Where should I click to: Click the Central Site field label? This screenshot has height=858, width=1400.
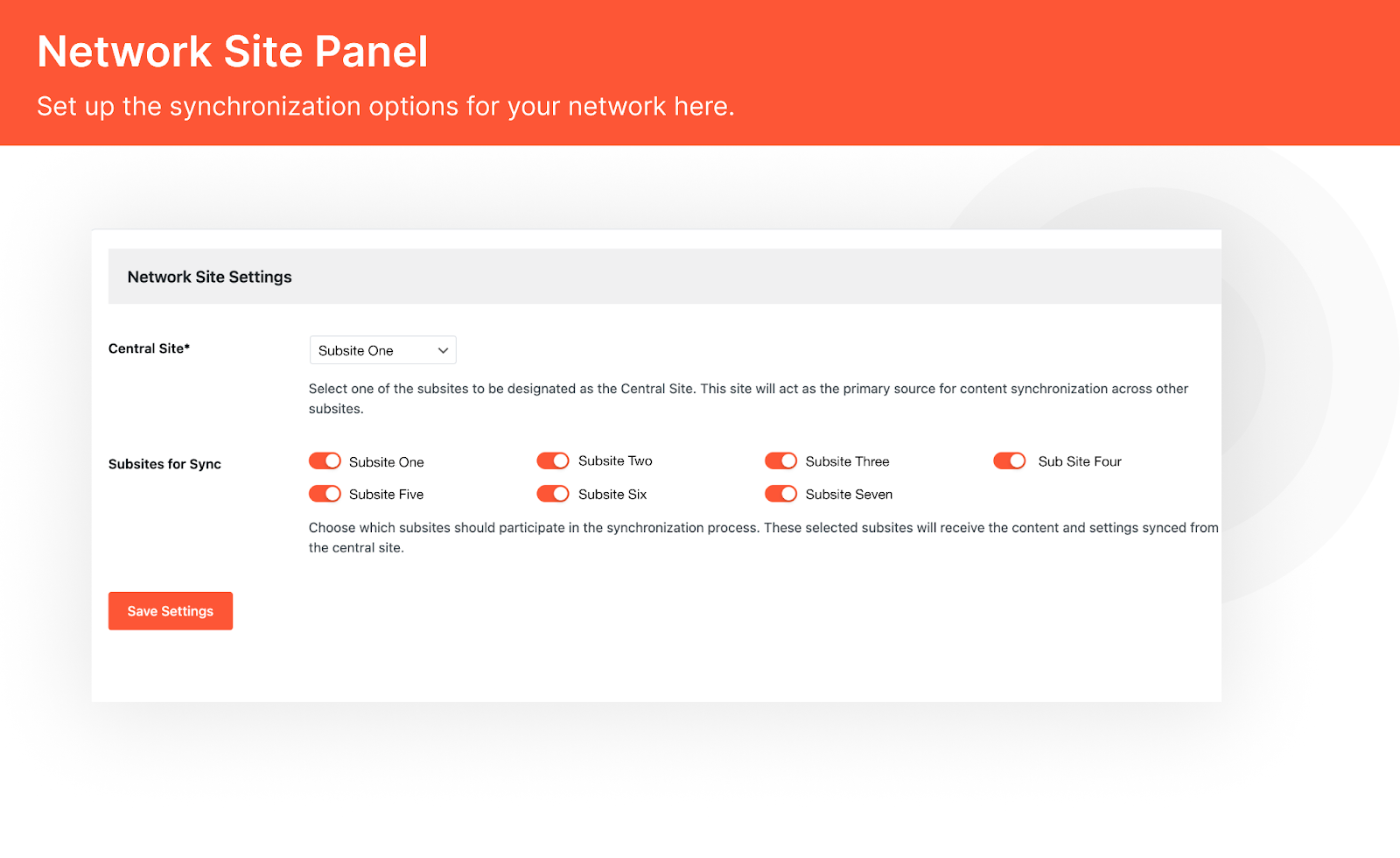149,348
